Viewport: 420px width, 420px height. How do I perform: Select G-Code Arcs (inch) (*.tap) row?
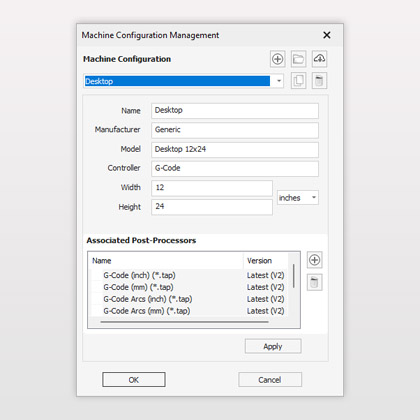[x=189, y=299]
